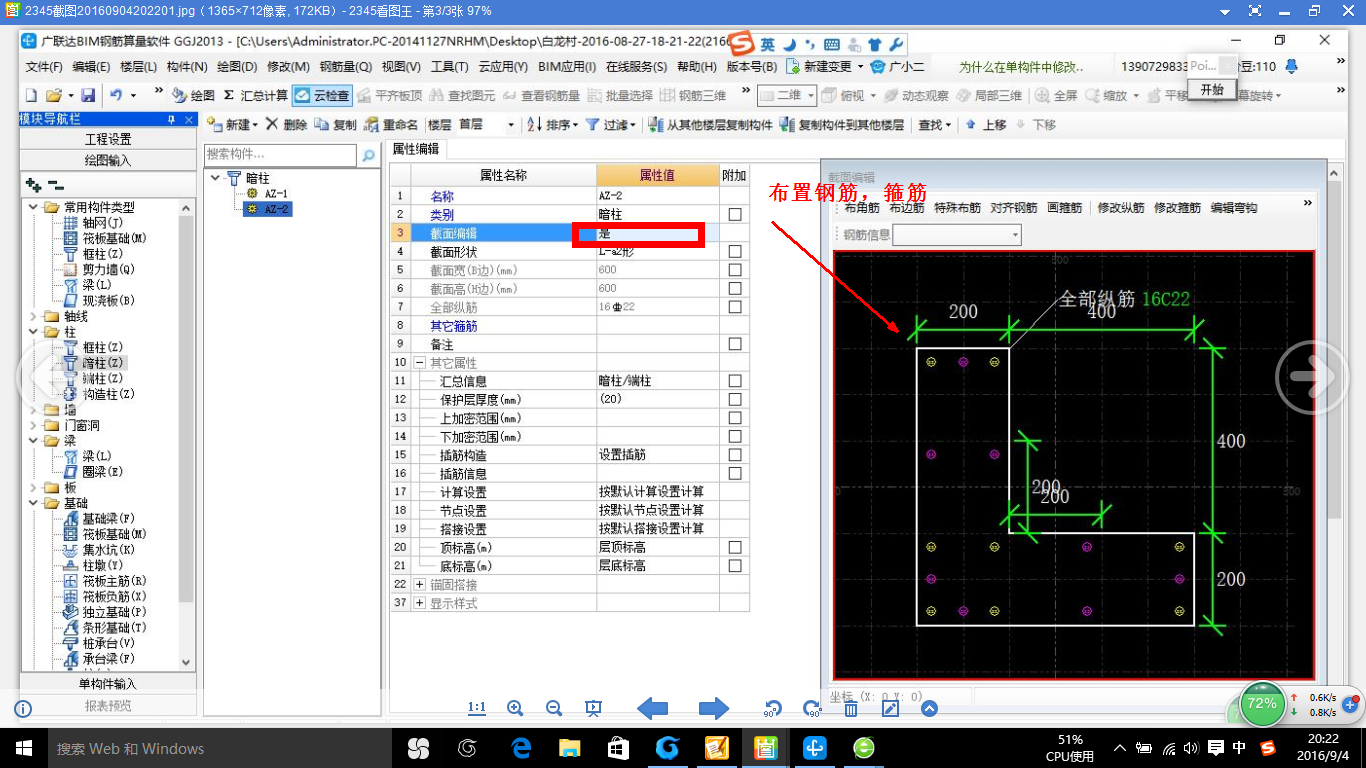The image size is (1366, 768).
Task: Go to previous image with blue left arrow
Action: [x=653, y=708]
